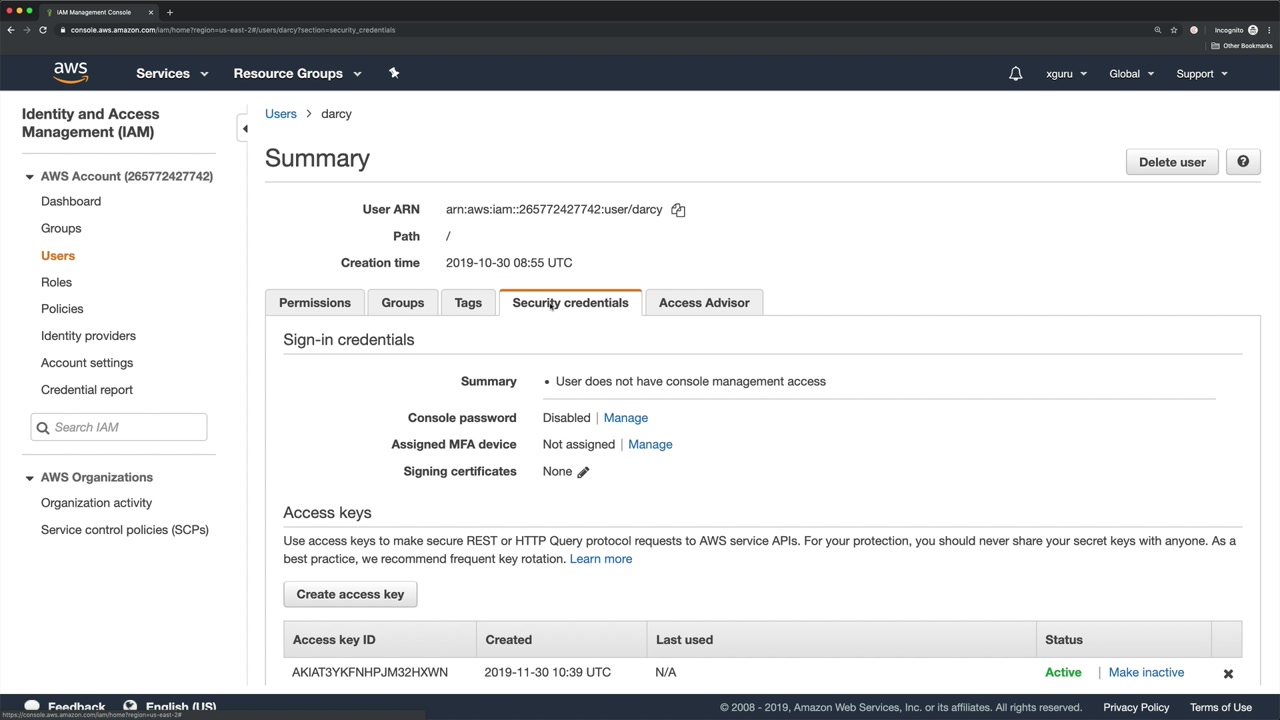
Task: Make the access key inactive
Action: coord(1146,672)
